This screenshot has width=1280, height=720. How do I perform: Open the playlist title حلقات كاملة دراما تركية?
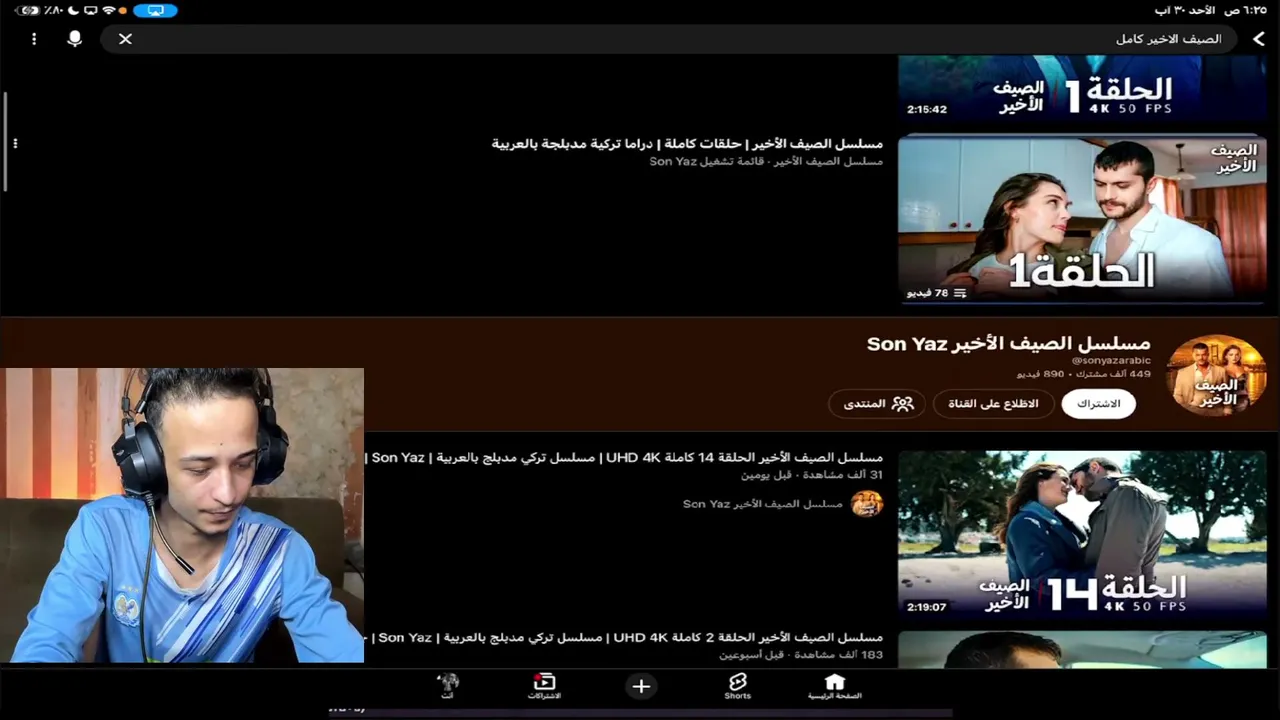click(x=687, y=144)
